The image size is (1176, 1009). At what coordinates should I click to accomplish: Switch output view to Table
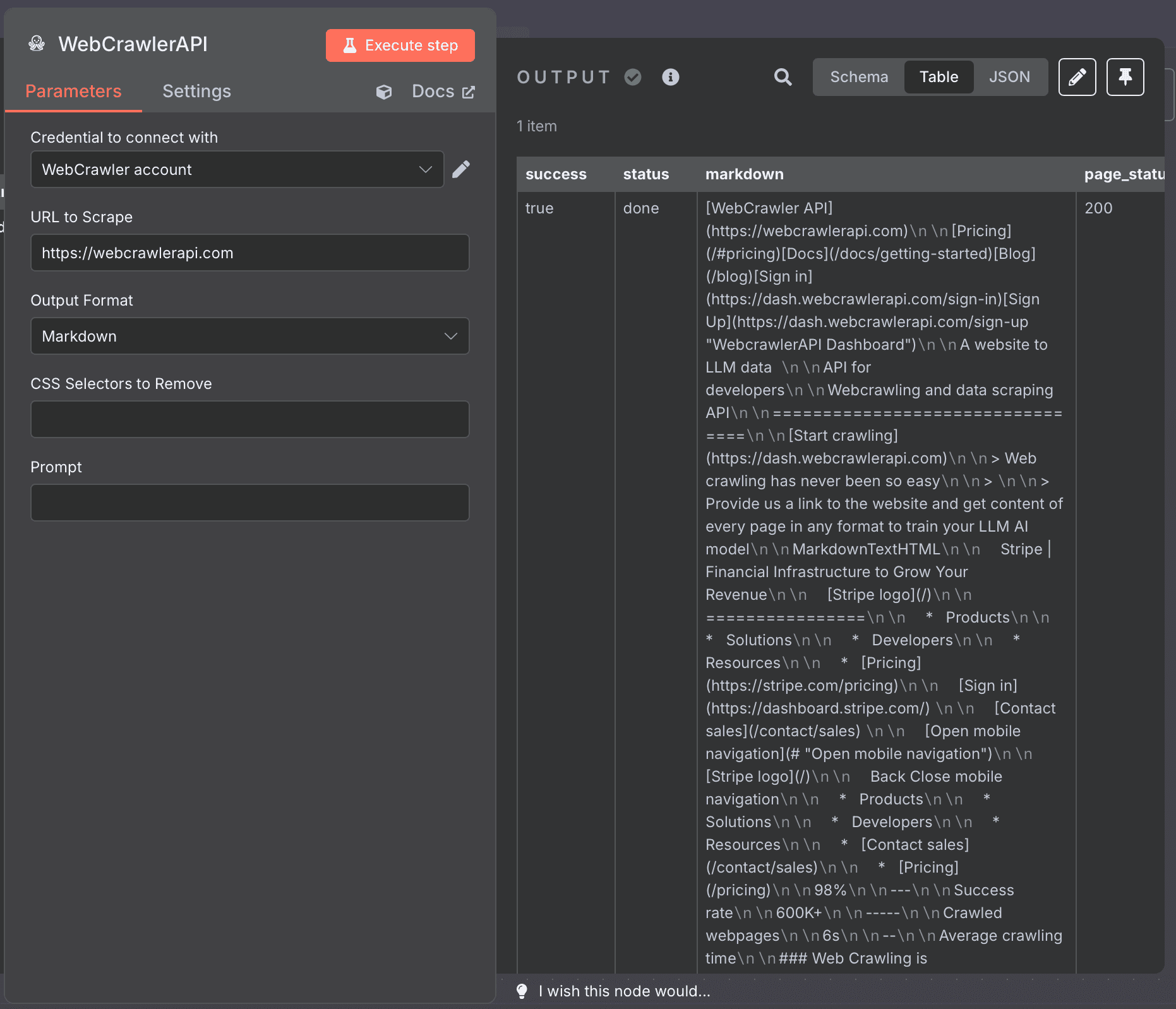pyautogui.click(x=939, y=77)
